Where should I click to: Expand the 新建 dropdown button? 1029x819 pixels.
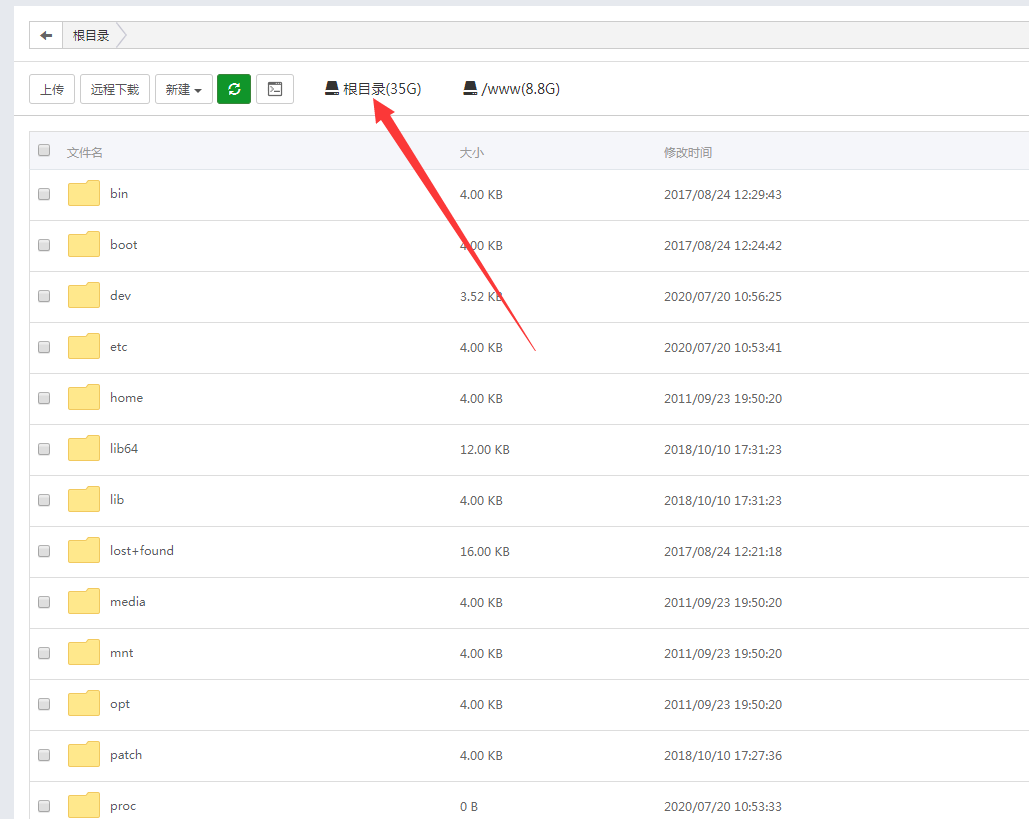click(x=184, y=89)
